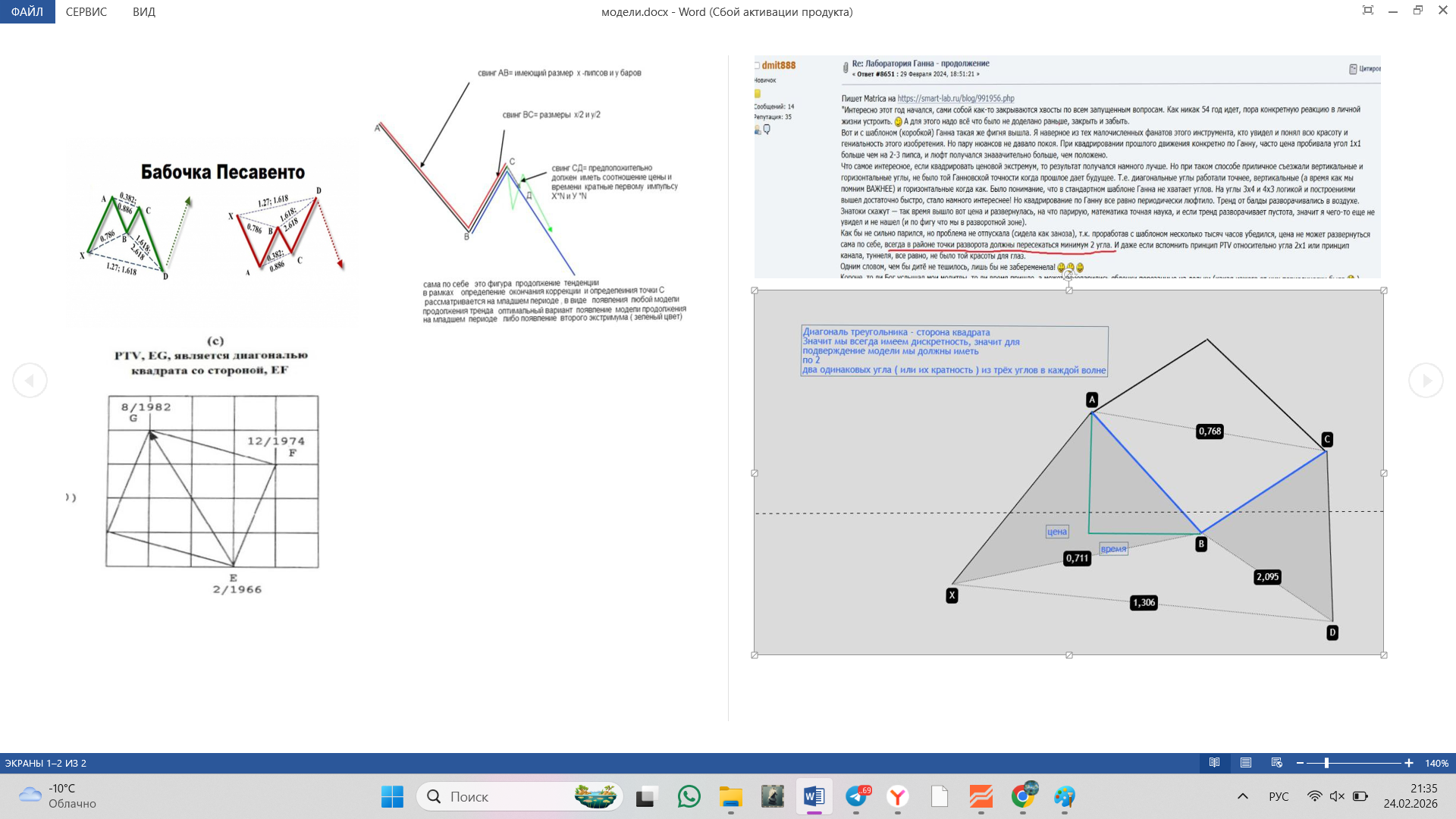The height and width of the screenshot is (819, 1456).
Task: Go to previous screen with left arrow
Action: [x=30, y=380]
